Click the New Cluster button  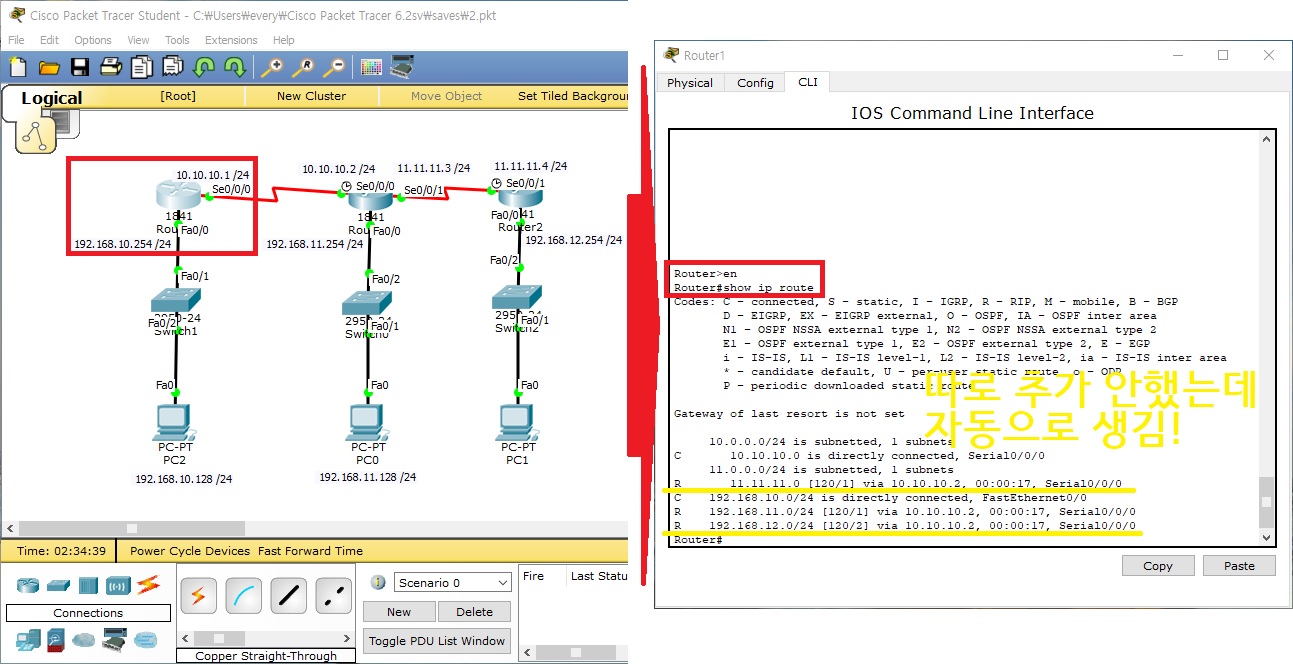[311, 96]
